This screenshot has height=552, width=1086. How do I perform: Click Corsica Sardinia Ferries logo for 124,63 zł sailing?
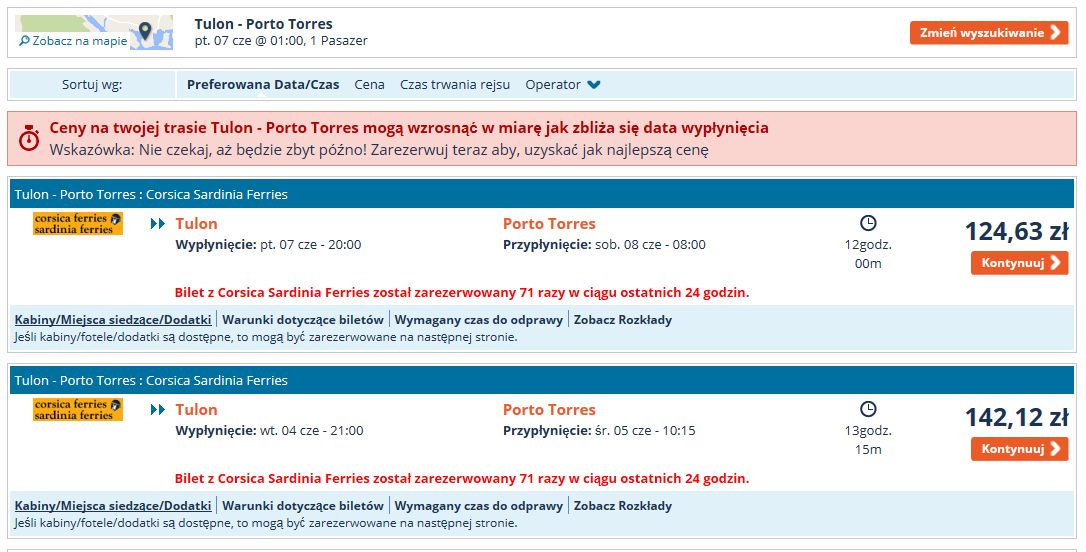(78, 224)
